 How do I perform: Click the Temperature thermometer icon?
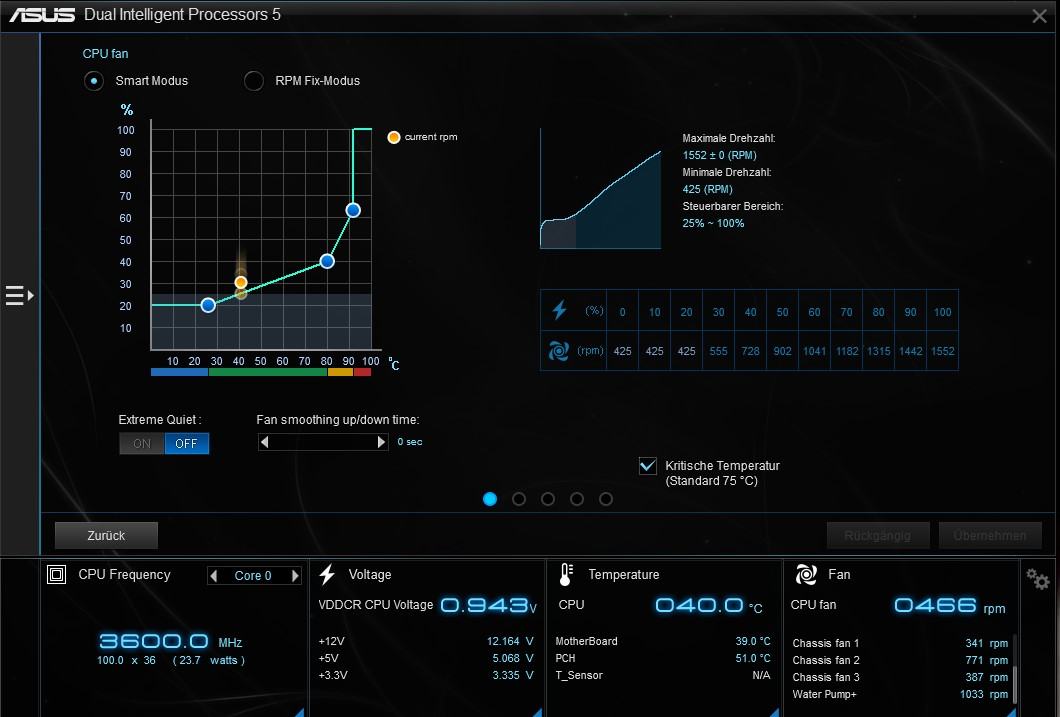pyautogui.click(x=567, y=574)
